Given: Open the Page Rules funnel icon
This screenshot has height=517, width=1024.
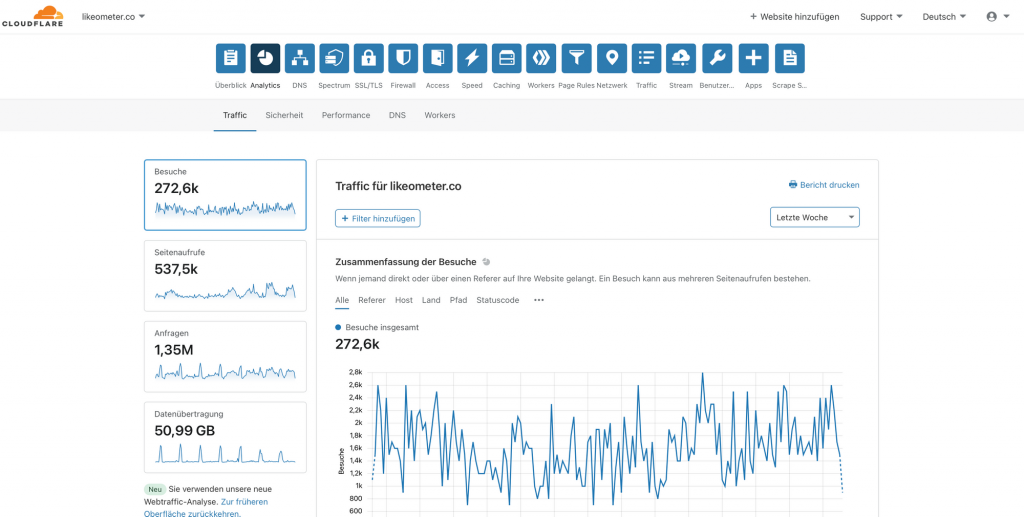Looking at the screenshot, I should tap(577, 58).
